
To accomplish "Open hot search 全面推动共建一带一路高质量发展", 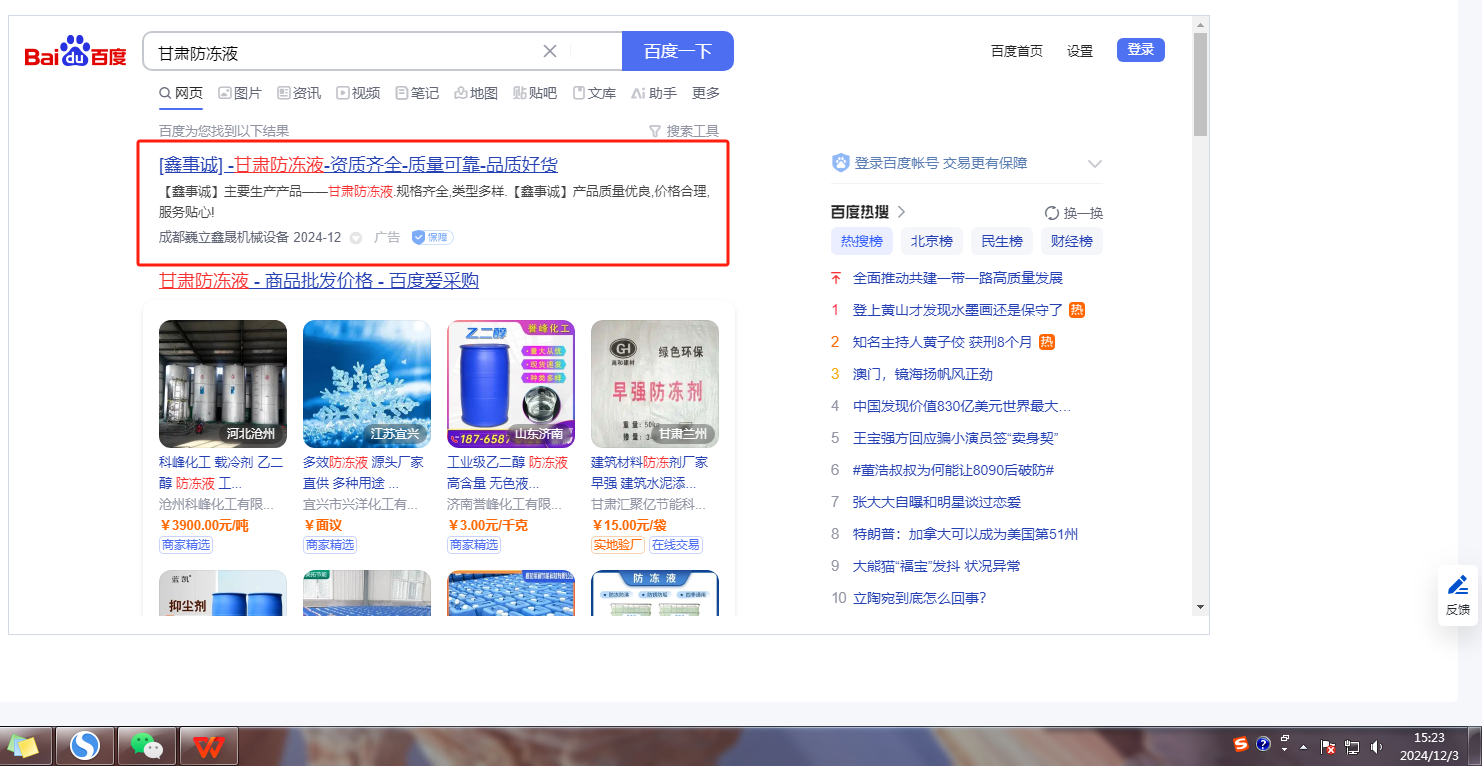I will click(958, 278).
